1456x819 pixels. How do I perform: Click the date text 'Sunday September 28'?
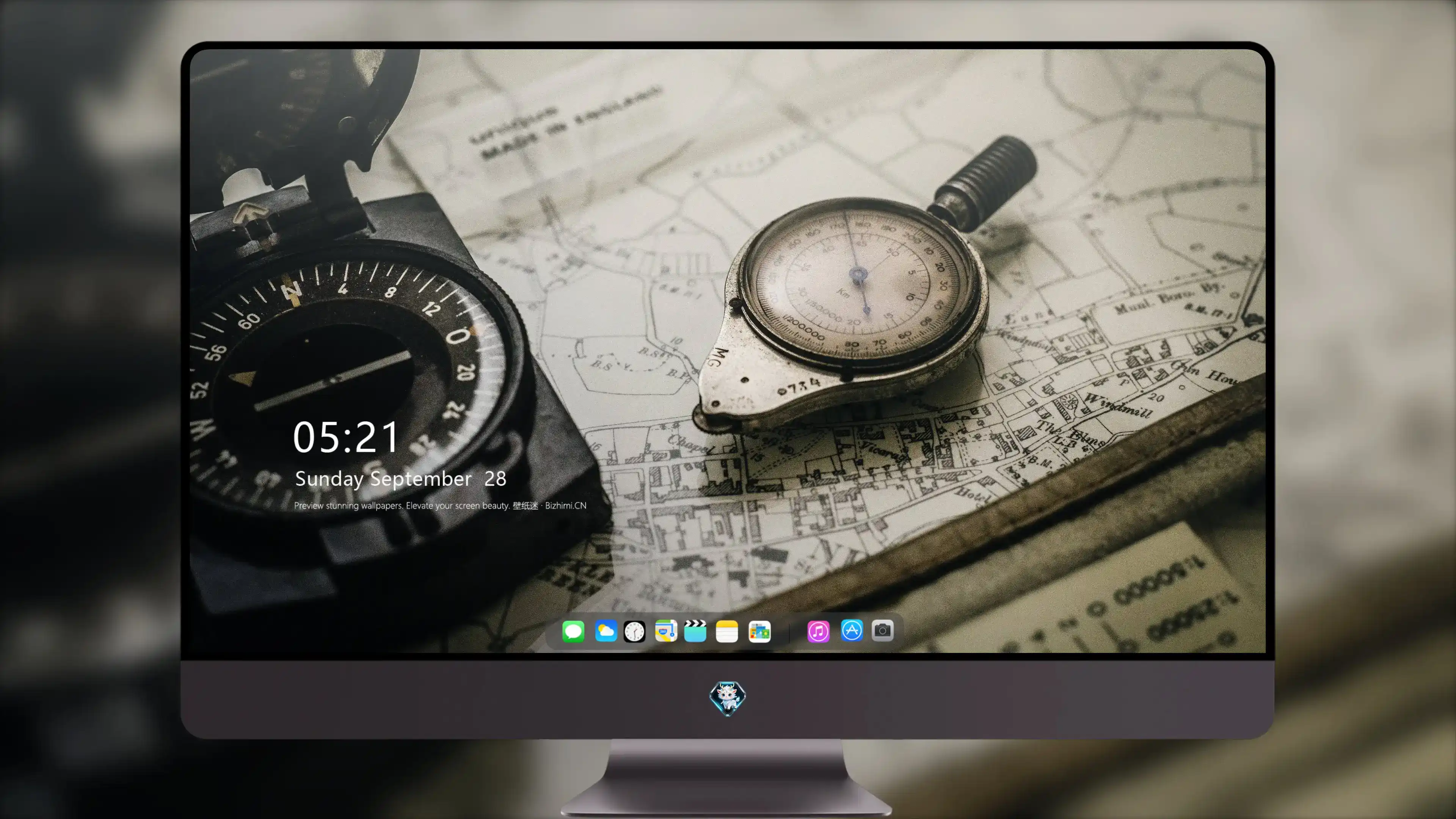(x=401, y=479)
